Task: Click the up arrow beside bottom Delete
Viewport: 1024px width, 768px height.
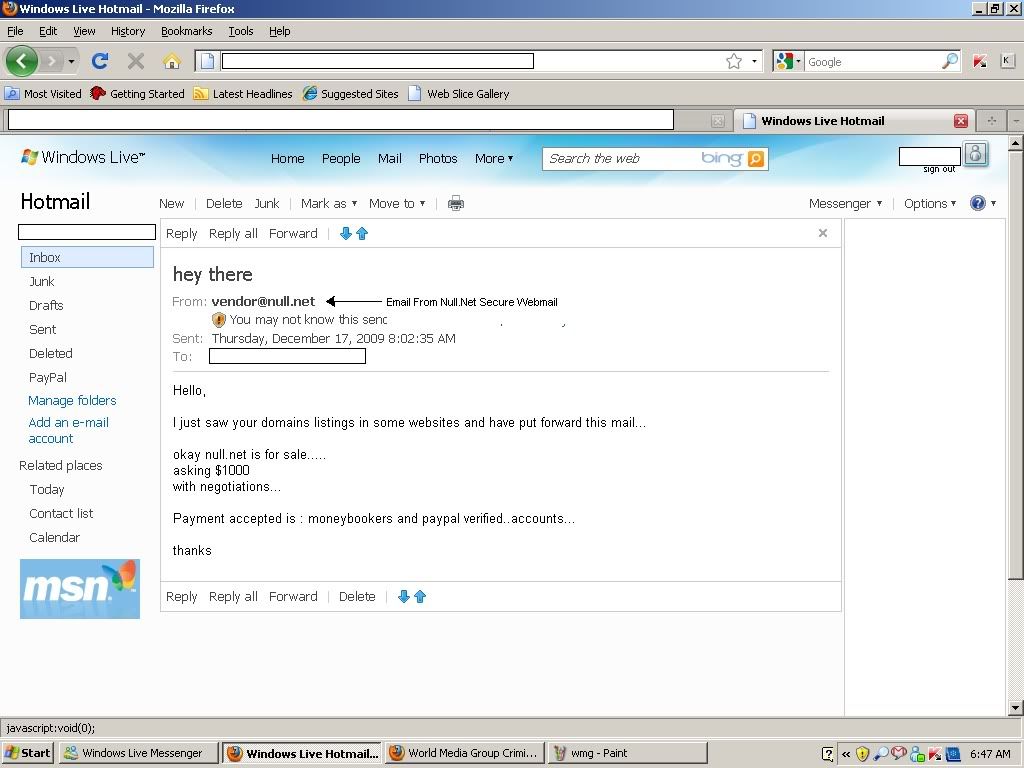Action: [420, 596]
